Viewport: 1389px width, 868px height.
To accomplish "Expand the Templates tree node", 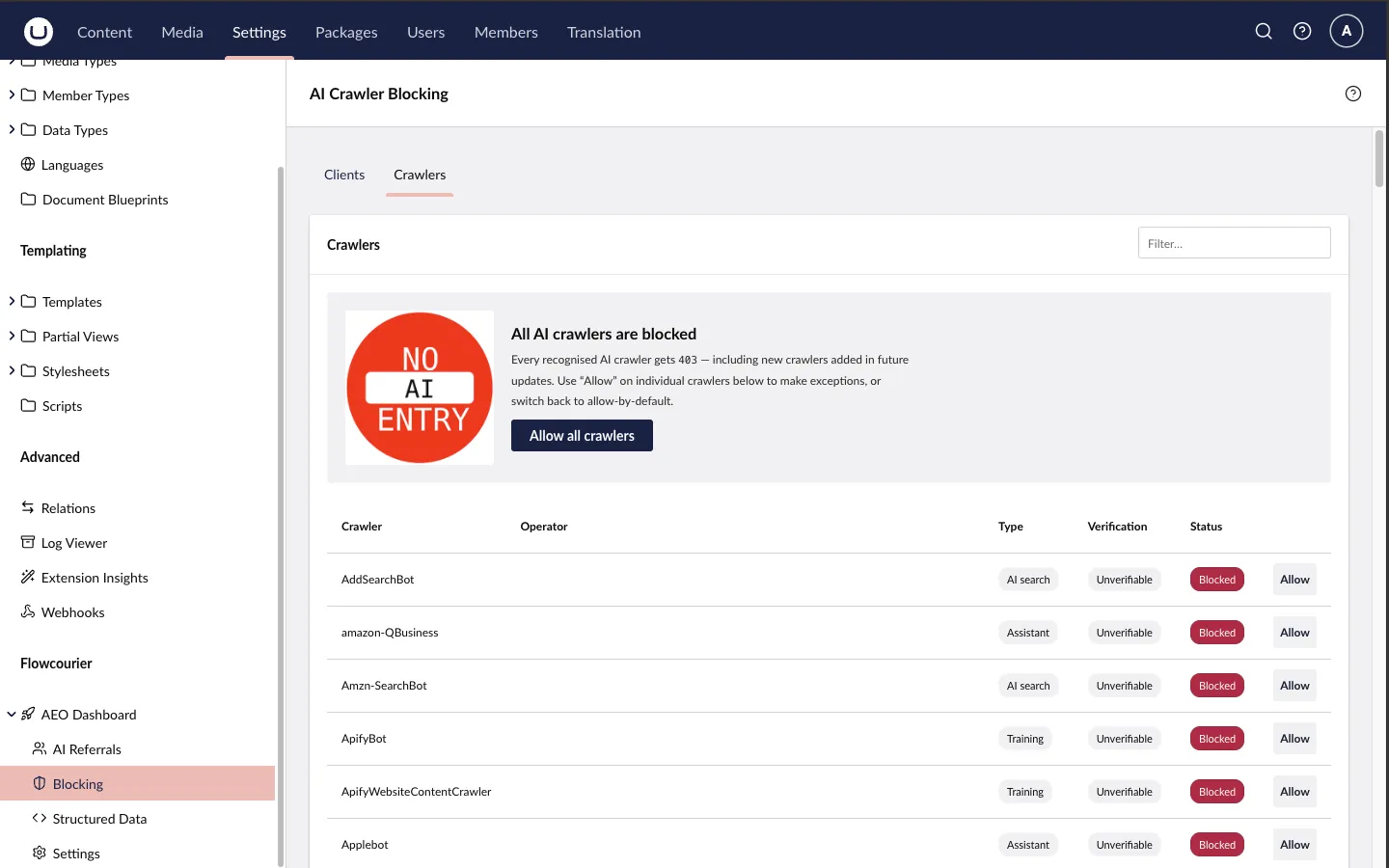I will point(12,301).
